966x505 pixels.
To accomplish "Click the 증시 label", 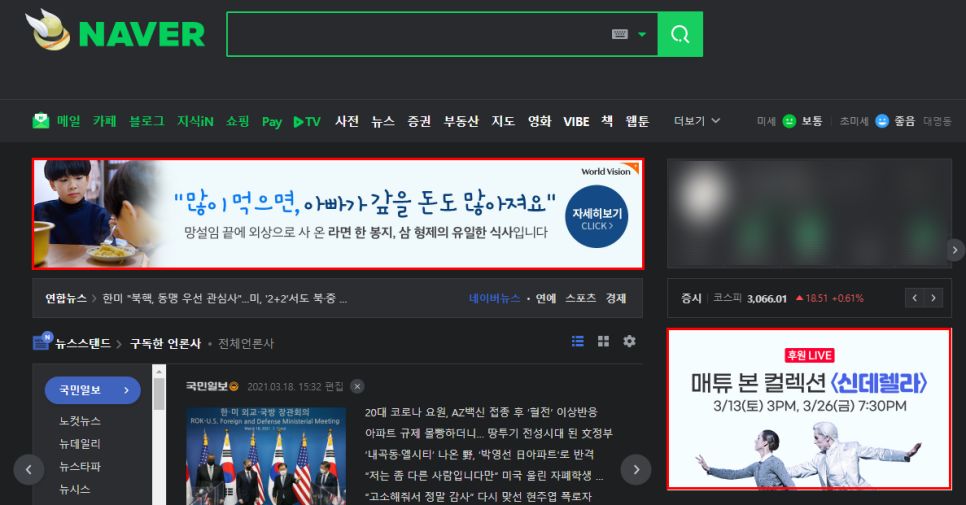I will pyautogui.click(x=691, y=298).
